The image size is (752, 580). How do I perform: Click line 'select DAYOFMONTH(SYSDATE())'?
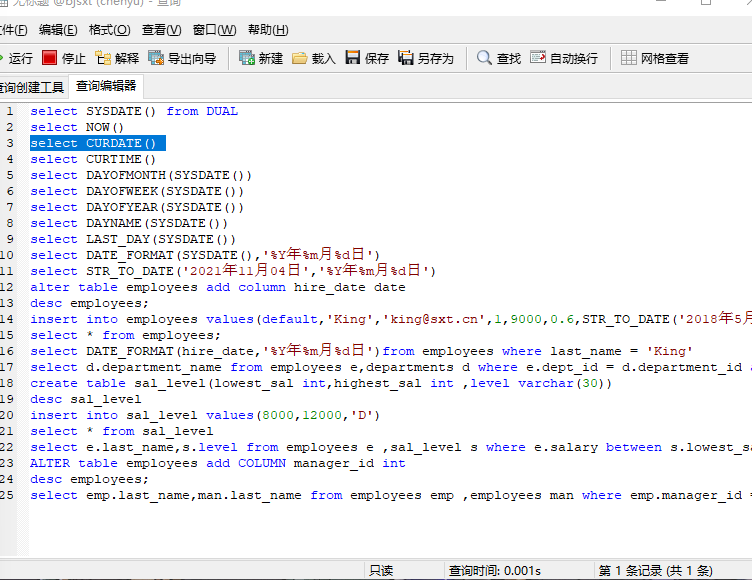tap(141, 175)
